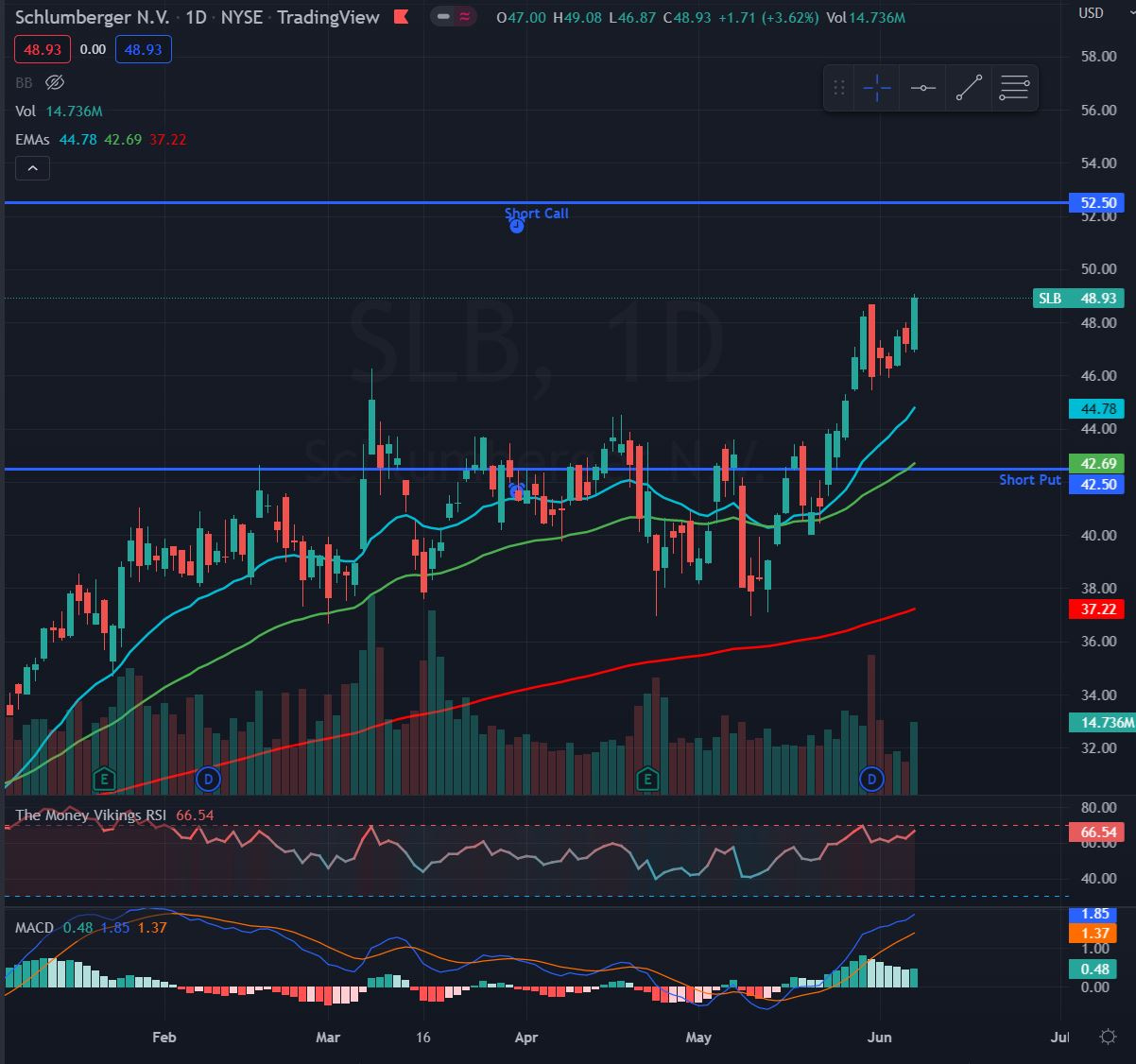Click the blue 48.93 buy button

click(x=144, y=49)
